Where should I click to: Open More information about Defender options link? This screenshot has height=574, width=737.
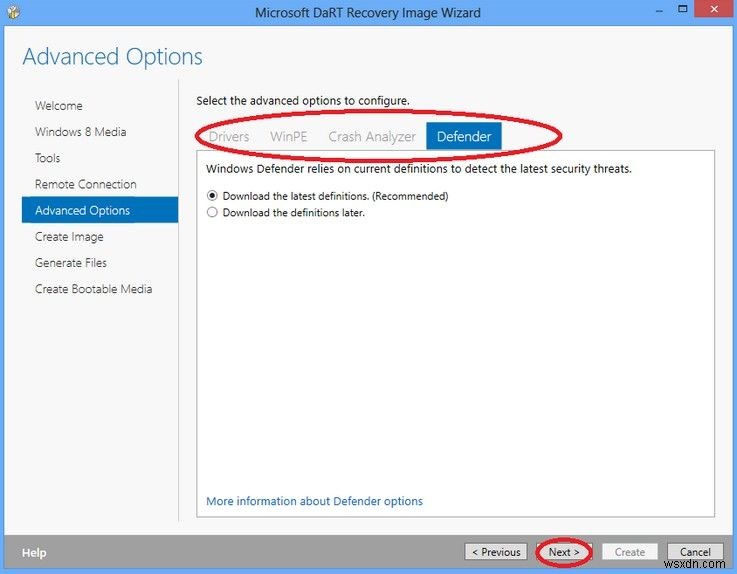pyautogui.click(x=314, y=501)
